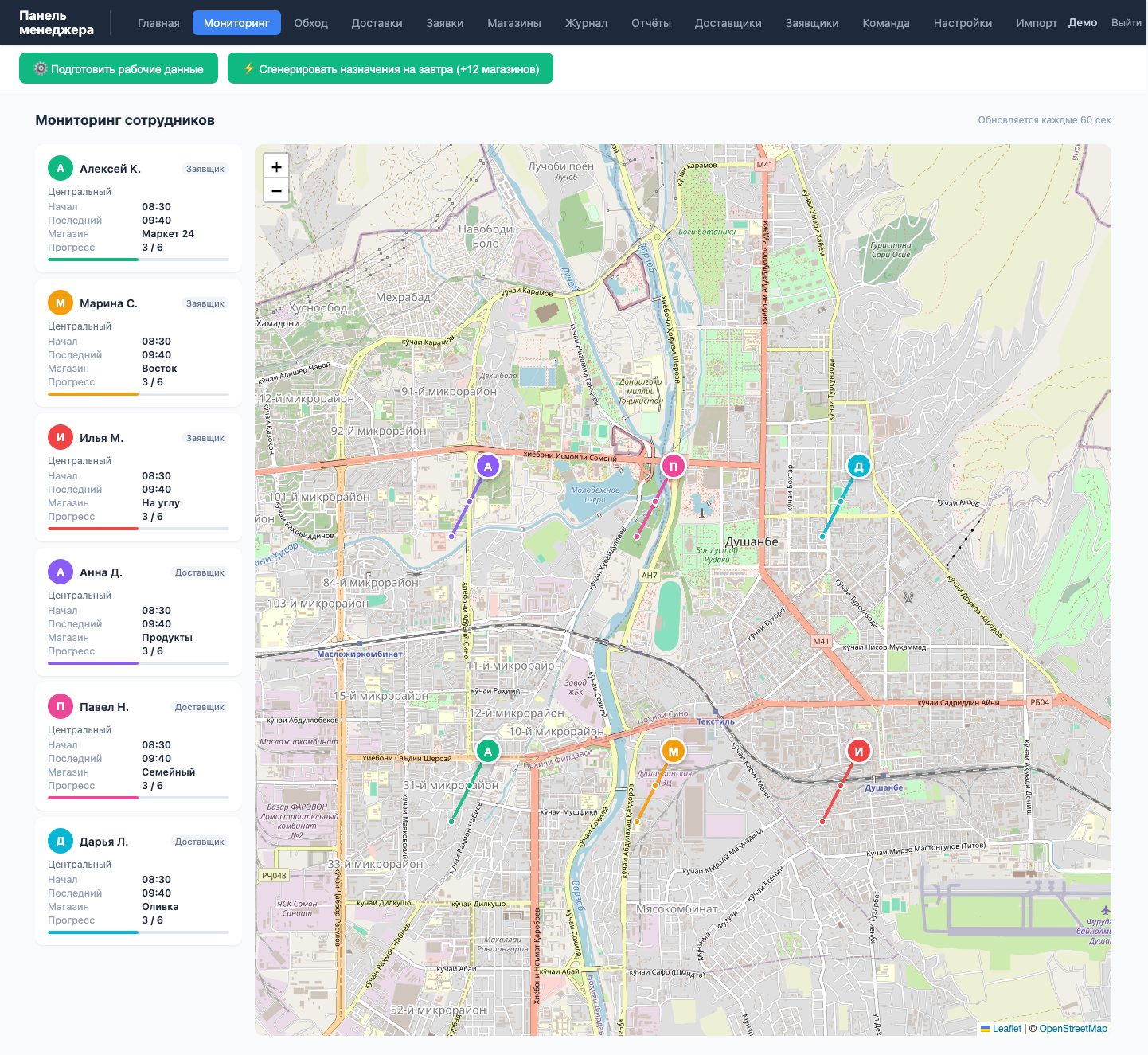
Task: Select the pink П marker on the map
Action: click(674, 467)
